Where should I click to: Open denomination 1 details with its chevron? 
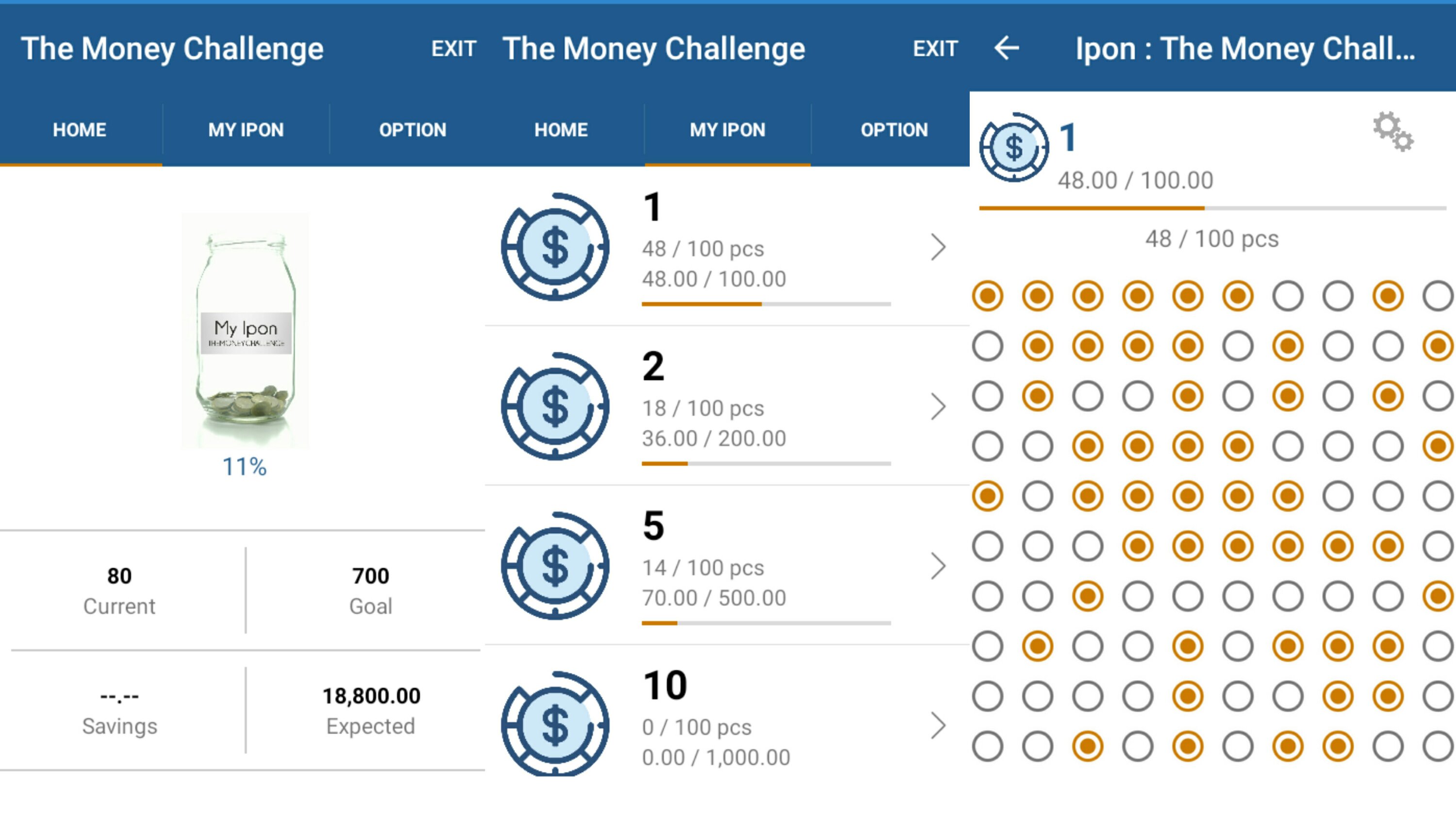click(x=938, y=247)
